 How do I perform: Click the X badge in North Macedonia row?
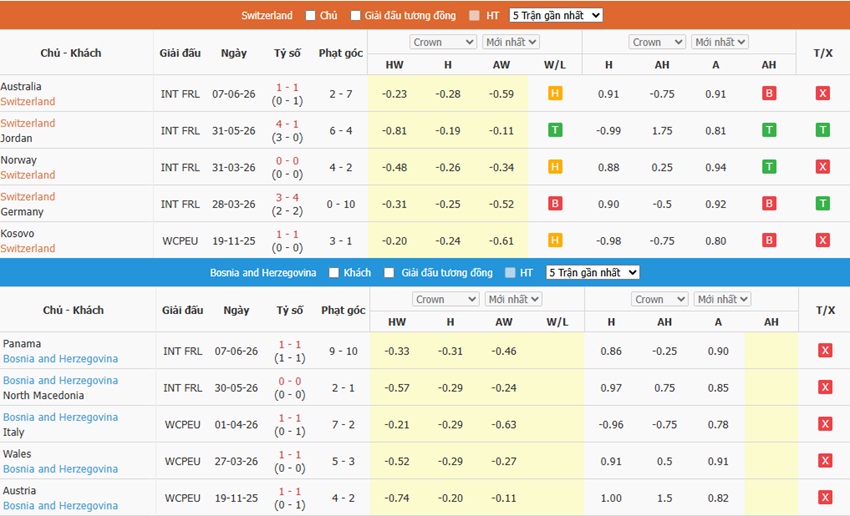click(x=825, y=388)
